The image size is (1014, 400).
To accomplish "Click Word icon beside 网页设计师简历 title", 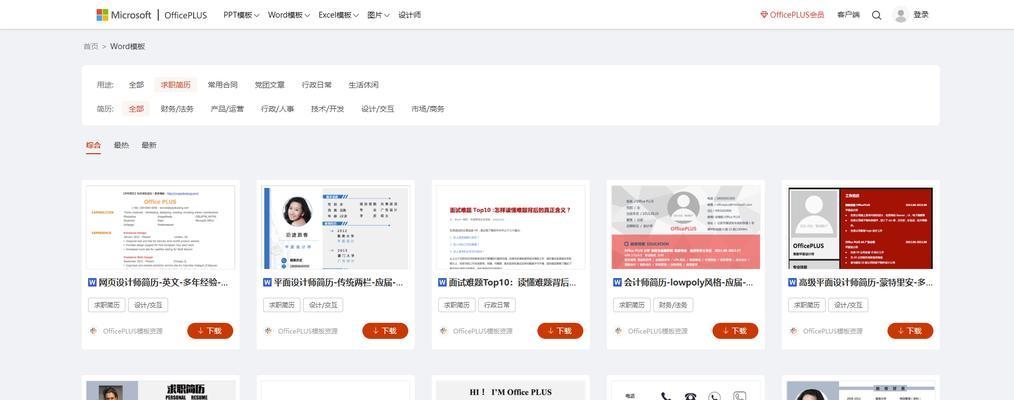I will click(x=91, y=282).
